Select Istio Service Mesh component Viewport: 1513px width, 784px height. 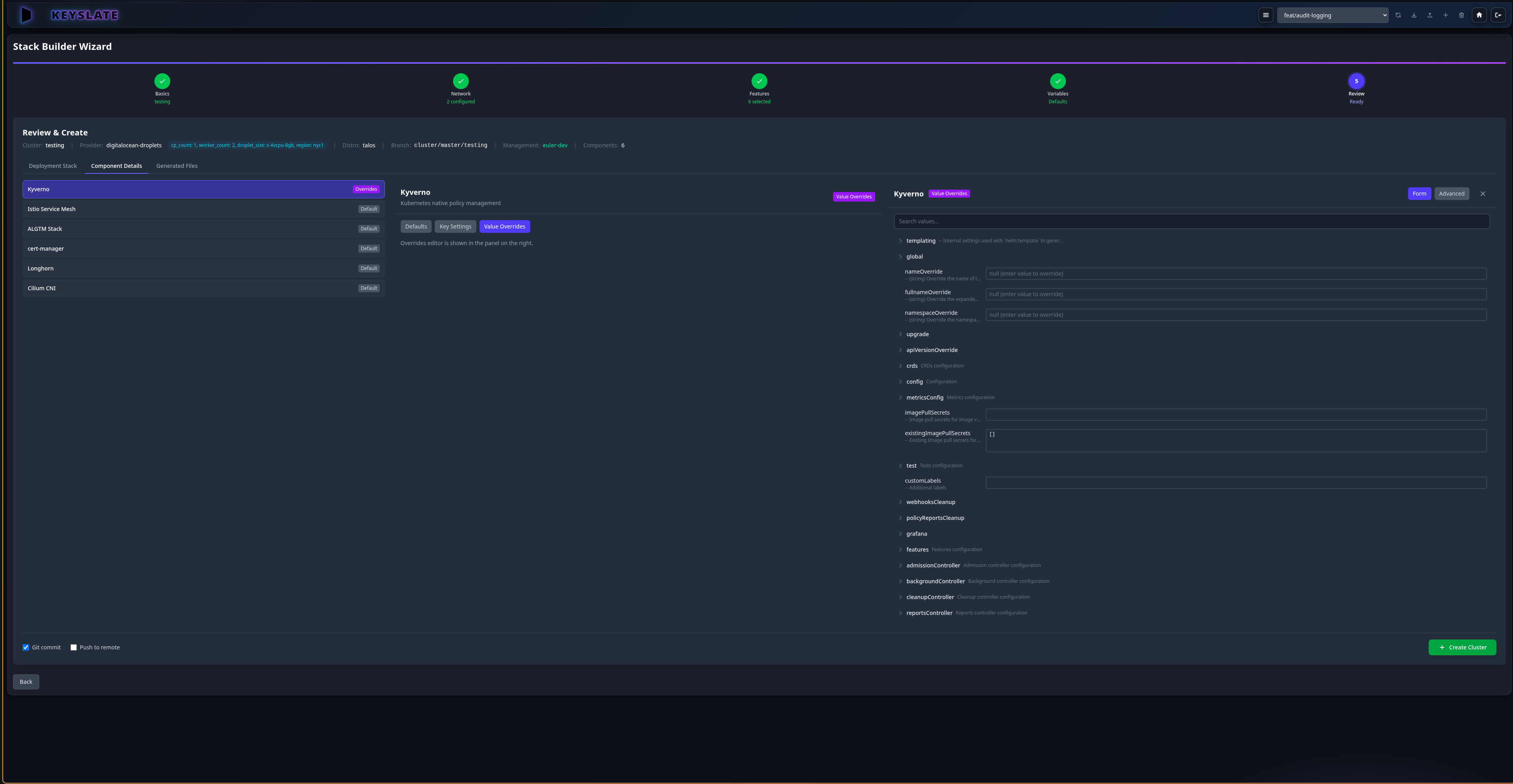pos(203,209)
